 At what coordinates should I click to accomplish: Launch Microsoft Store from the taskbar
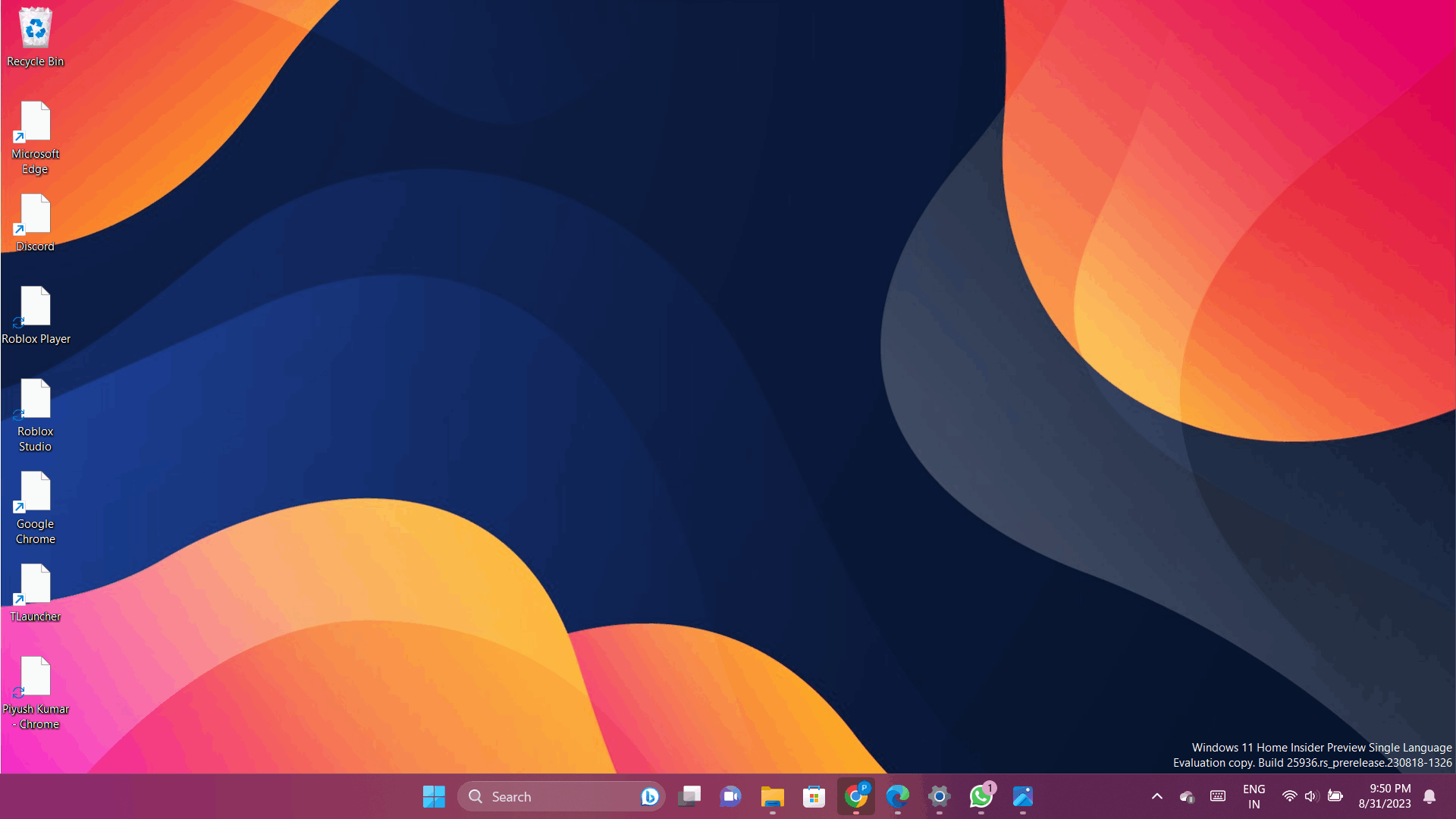814,796
